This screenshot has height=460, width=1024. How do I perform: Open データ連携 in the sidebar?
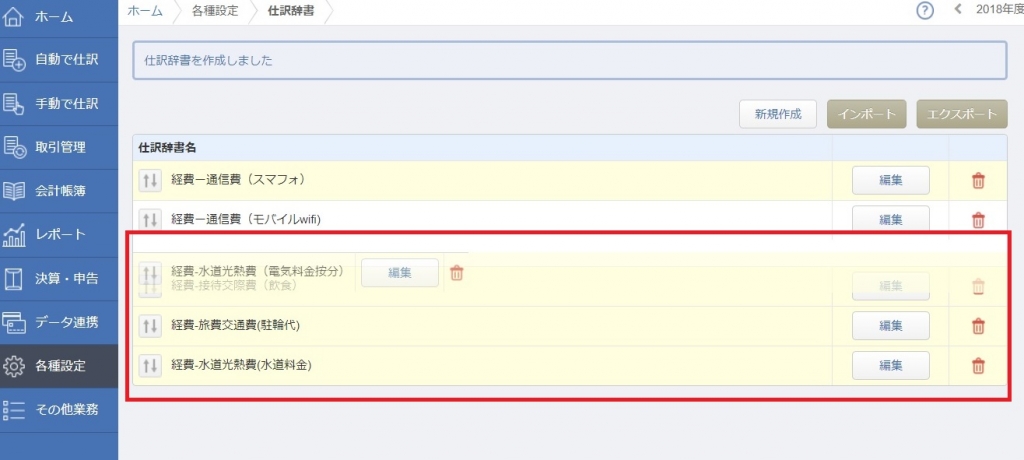pos(59,323)
